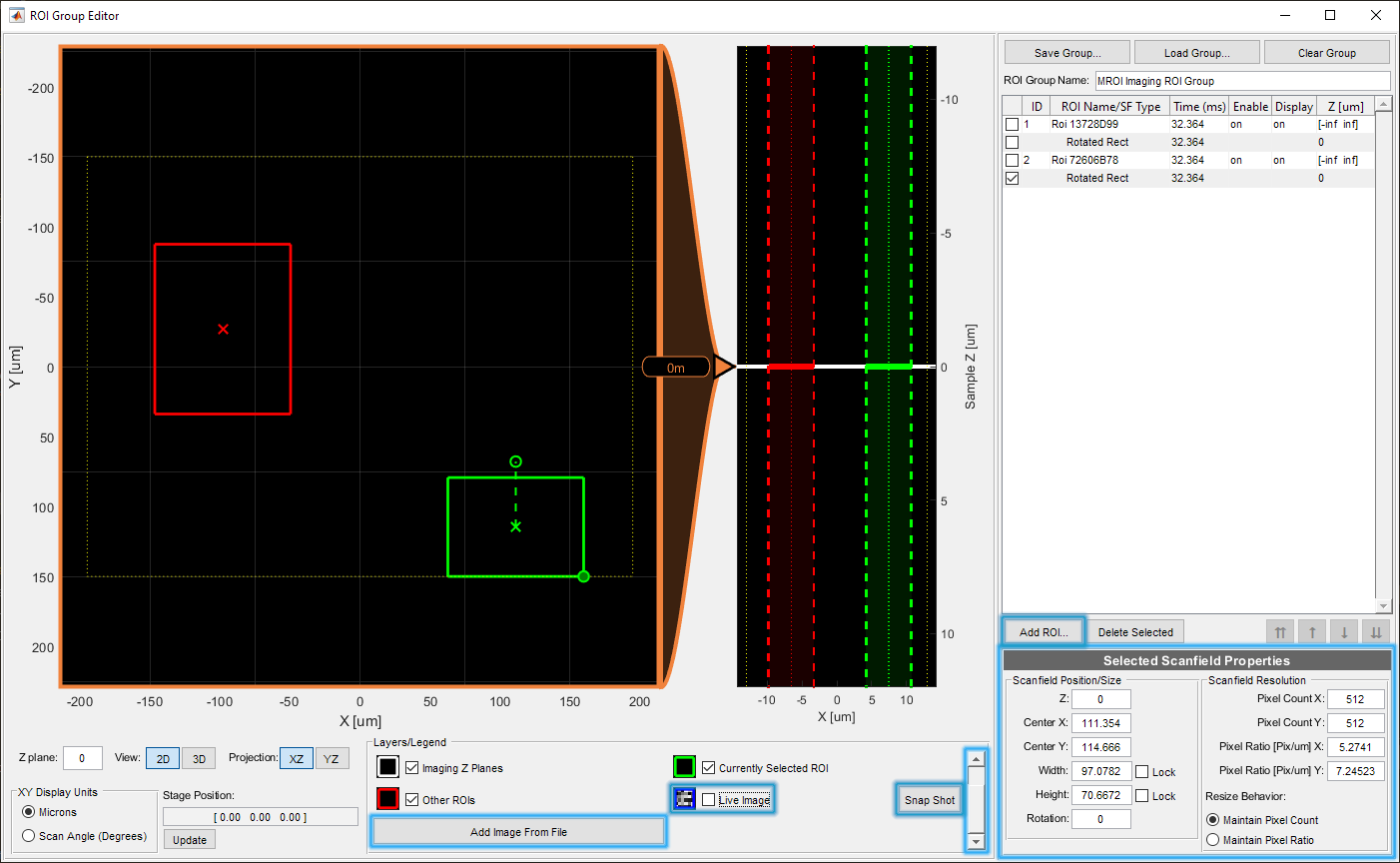Image resolution: width=1400 pixels, height=863 pixels.
Task: Click the Live Image layer thumbnail icon
Action: coord(684,799)
